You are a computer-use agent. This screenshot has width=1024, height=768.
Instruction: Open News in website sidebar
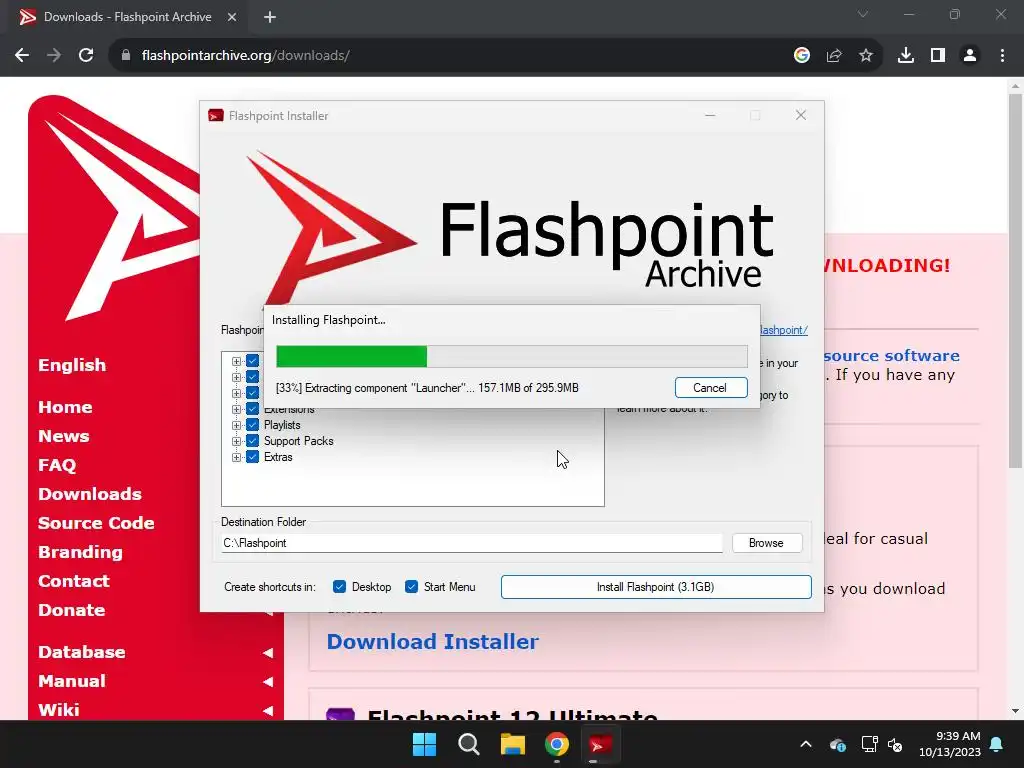pos(63,436)
